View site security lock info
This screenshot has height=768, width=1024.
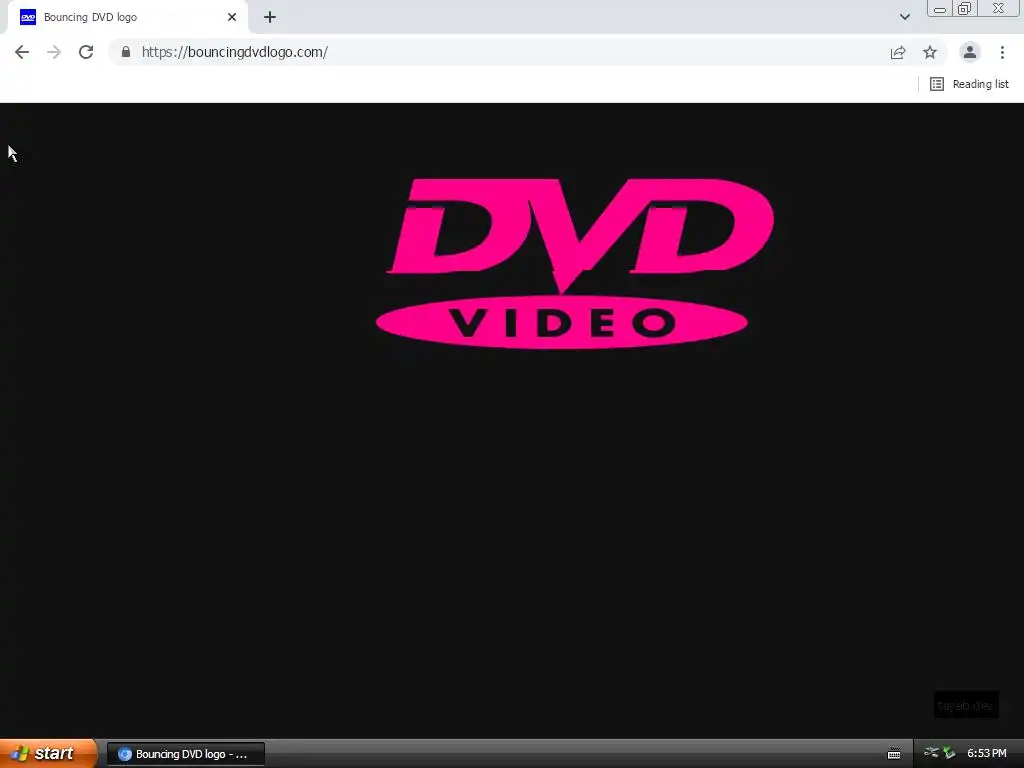pyautogui.click(x=126, y=52)
